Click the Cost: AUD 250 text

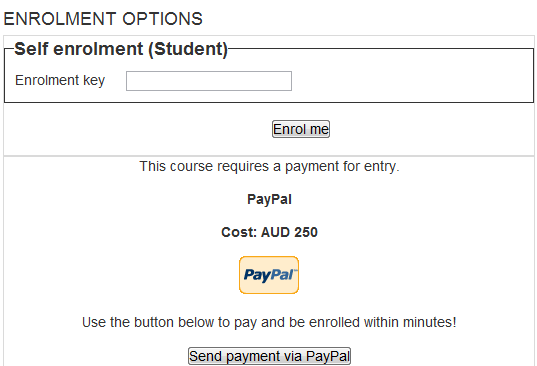[269, 232]
